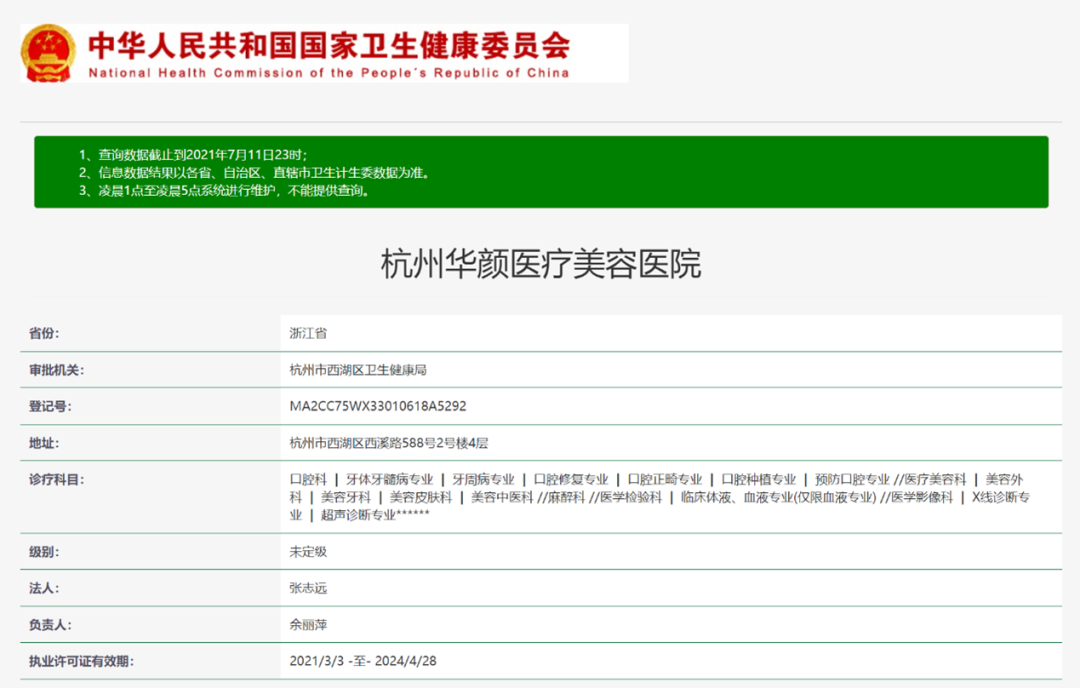Select the value 杭州市西湖区卫生健康局

[x=357, y=371]
